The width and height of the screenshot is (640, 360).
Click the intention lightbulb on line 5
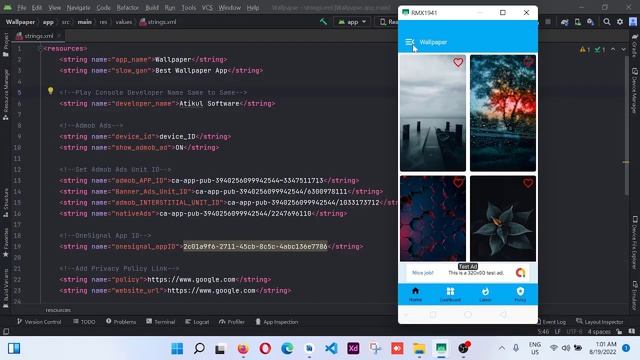pyautogui.click(x=50, y=91)
